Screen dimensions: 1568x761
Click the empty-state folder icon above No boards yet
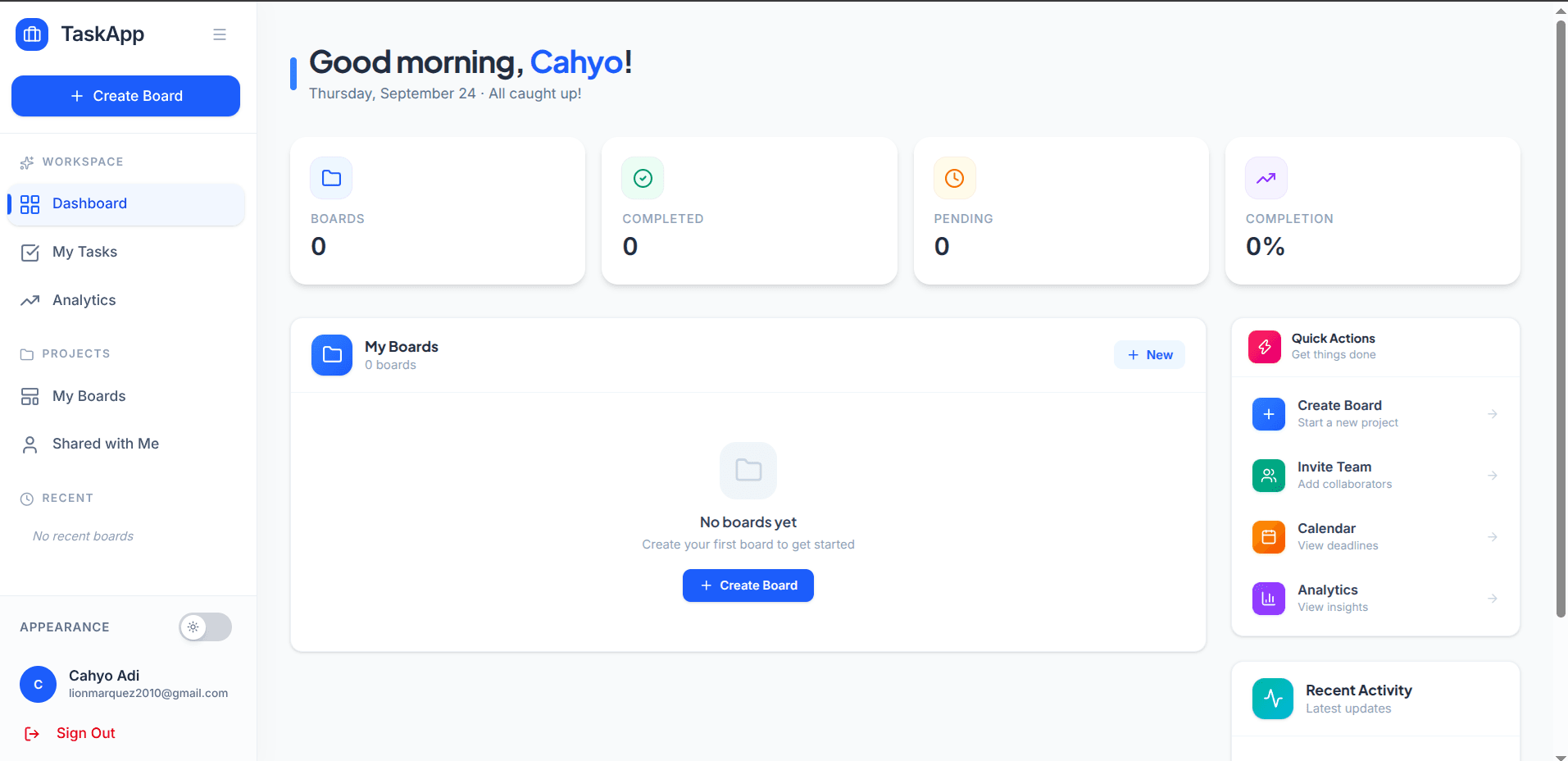click(748, 471)
